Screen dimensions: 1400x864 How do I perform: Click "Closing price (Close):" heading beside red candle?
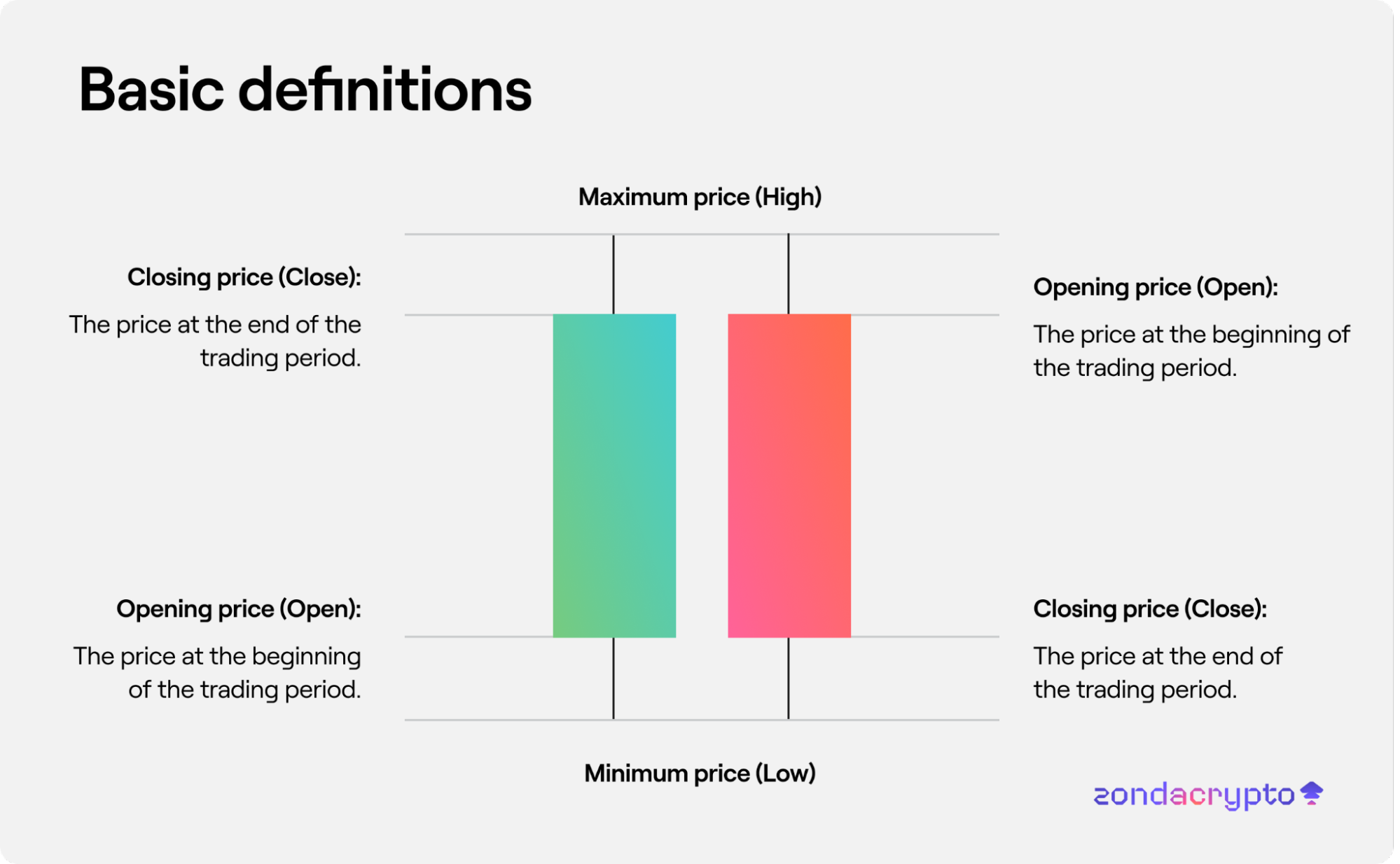1150,609
